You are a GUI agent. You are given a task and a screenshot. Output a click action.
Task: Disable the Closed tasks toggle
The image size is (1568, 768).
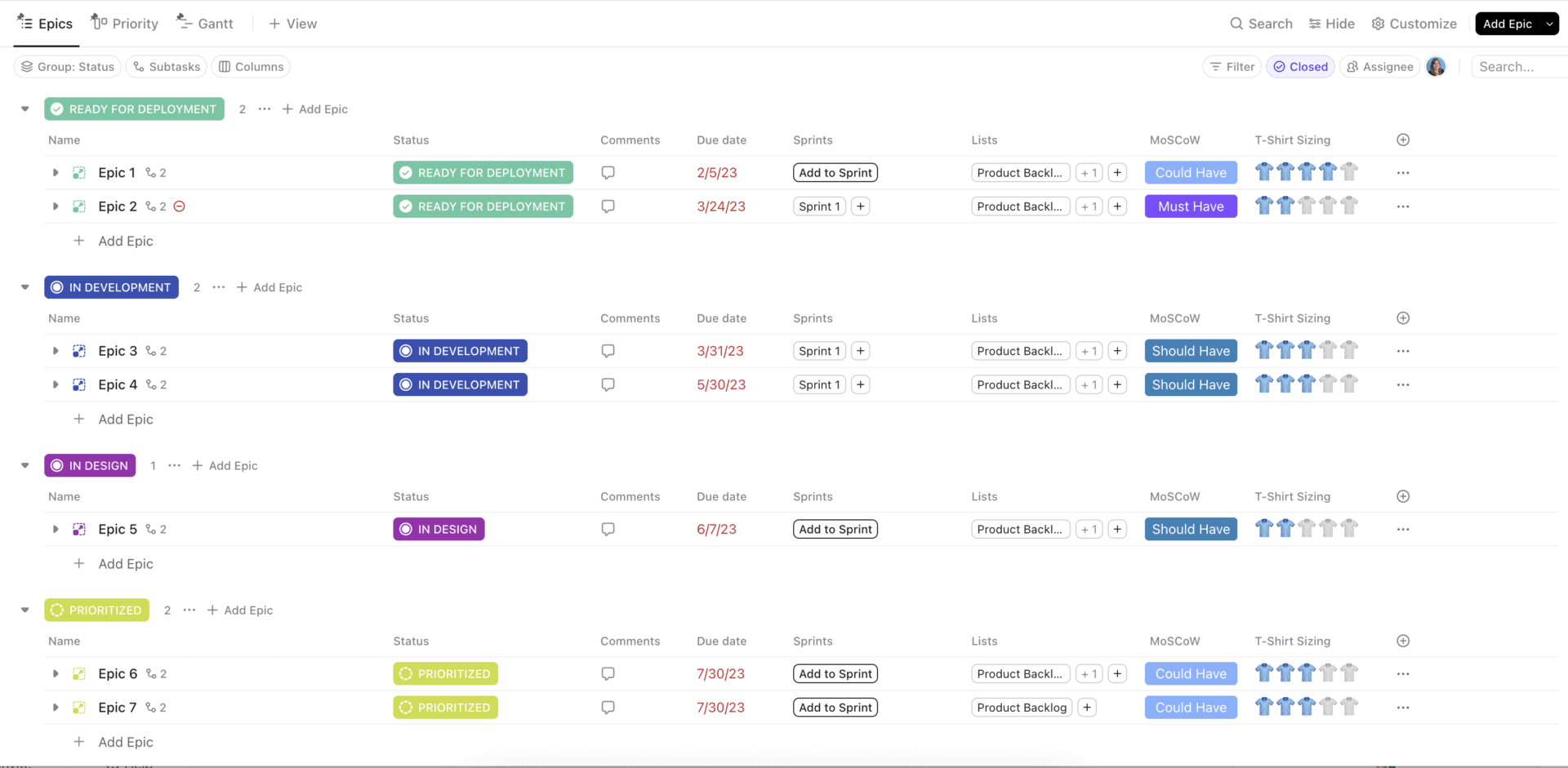(1300, 66)
